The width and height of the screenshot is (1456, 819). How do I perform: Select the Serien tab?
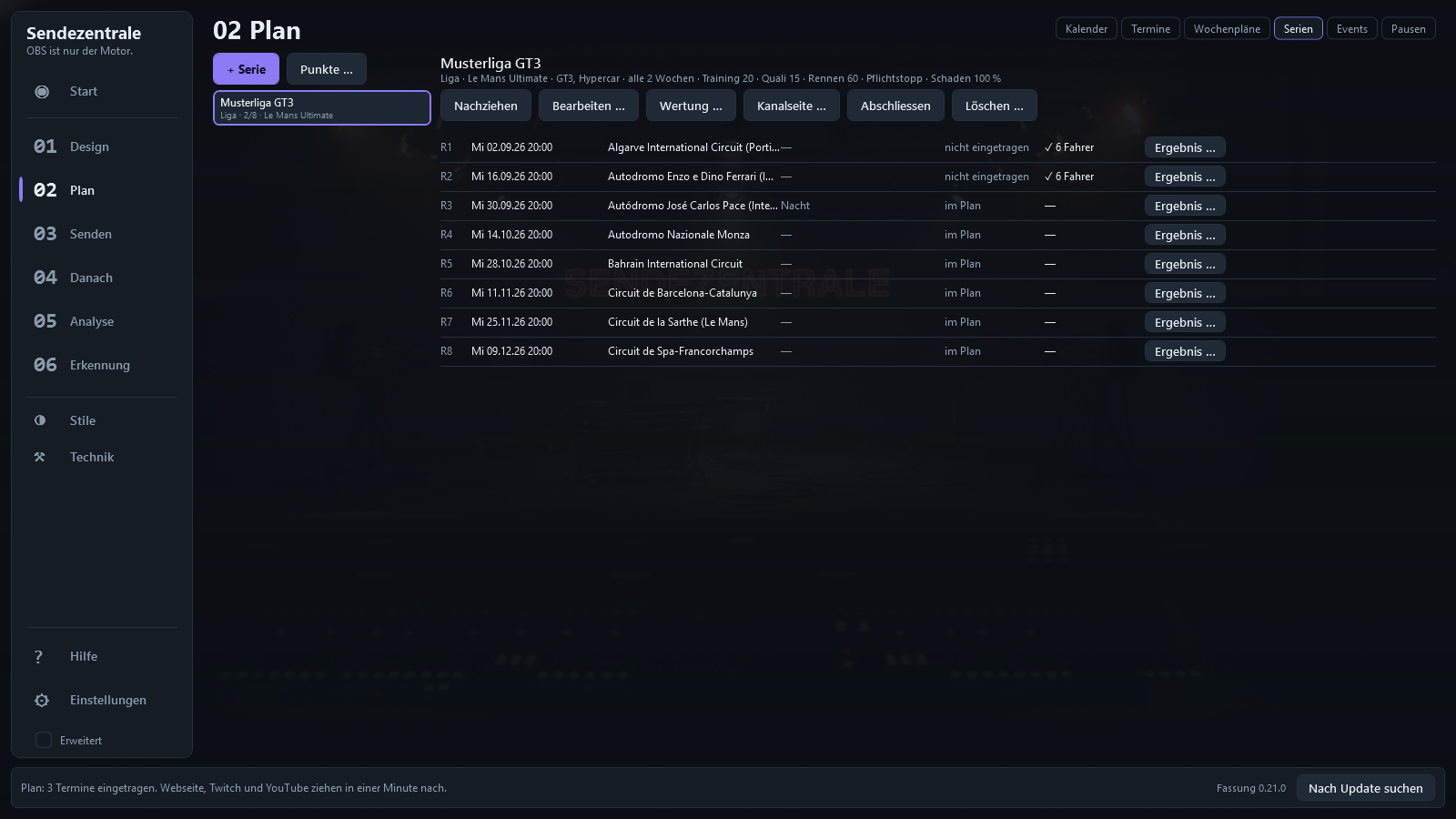[x=1299, y=29]
